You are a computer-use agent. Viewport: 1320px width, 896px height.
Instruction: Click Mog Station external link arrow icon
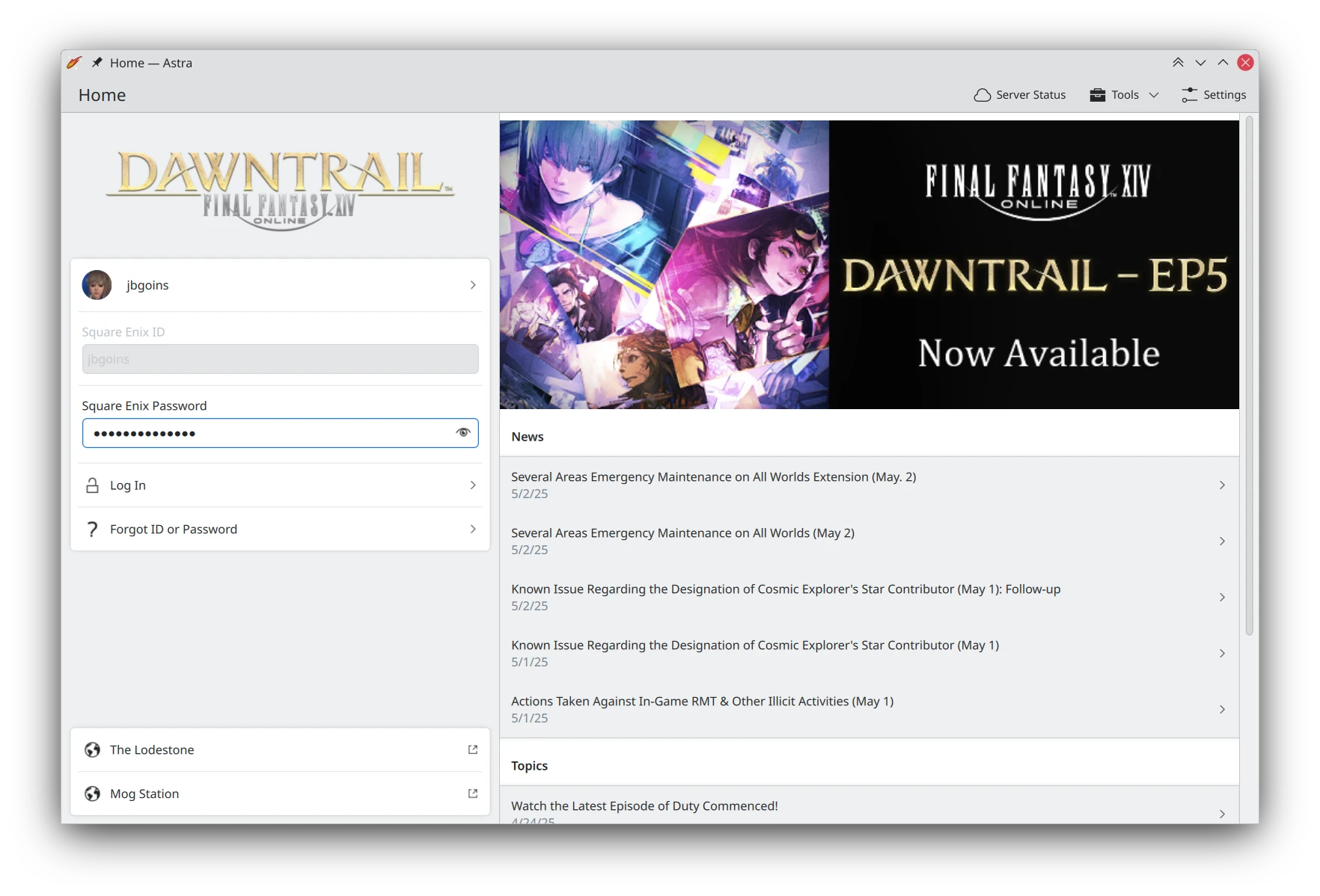point(473,794)
